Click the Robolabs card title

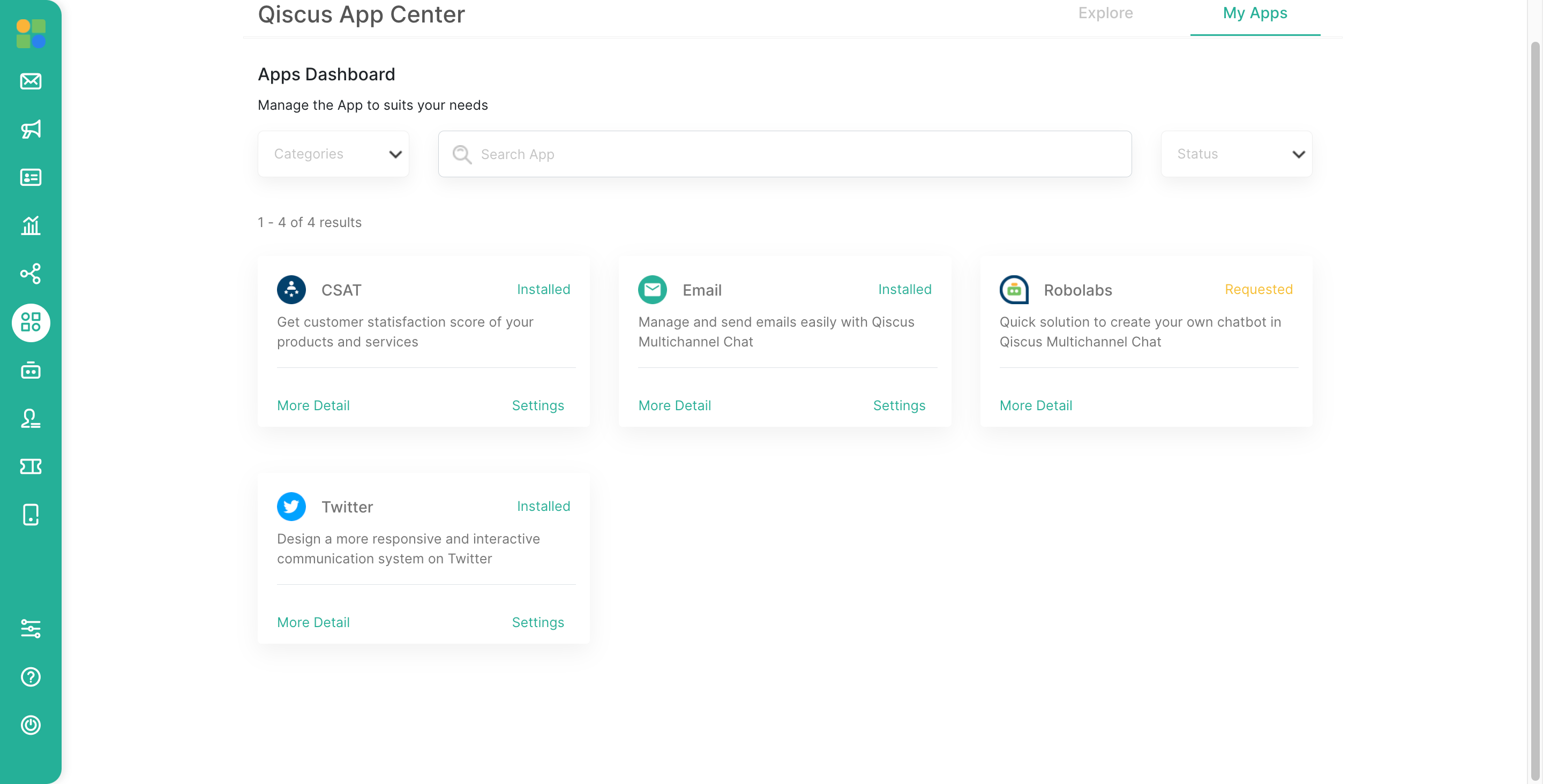click(1077, 290)
